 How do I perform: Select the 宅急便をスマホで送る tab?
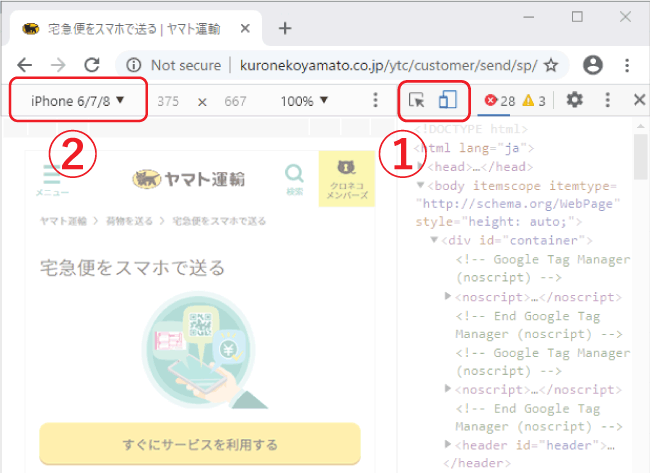[135, 28]
